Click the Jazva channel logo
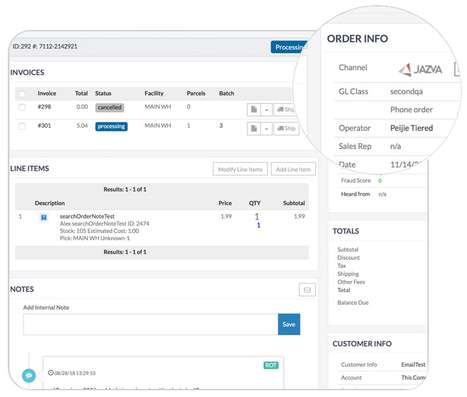This screenshot has height=397, width=467. [x=421, y=69]
